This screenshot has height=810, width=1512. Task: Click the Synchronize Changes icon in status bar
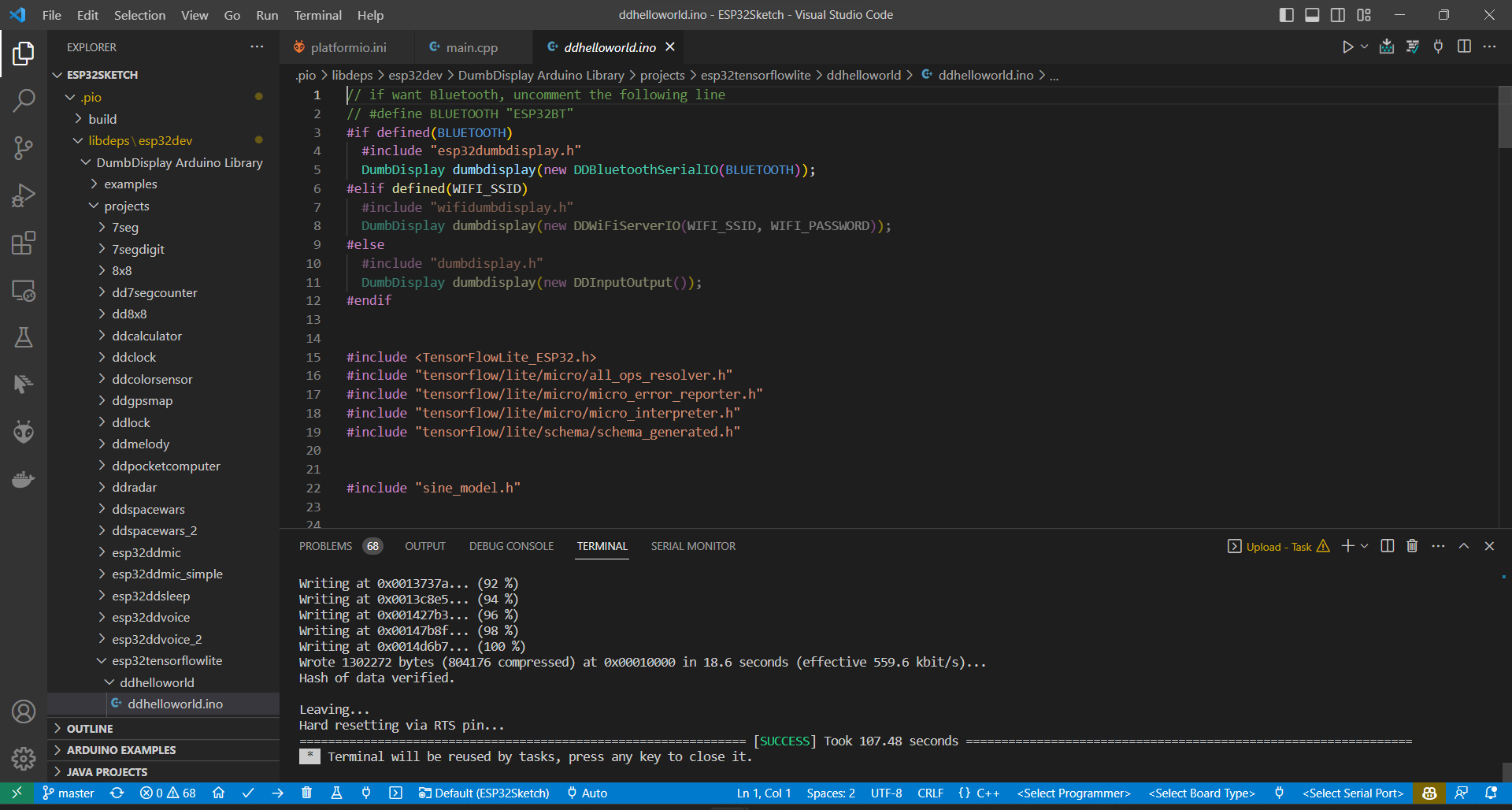click(x=117, y=793)
